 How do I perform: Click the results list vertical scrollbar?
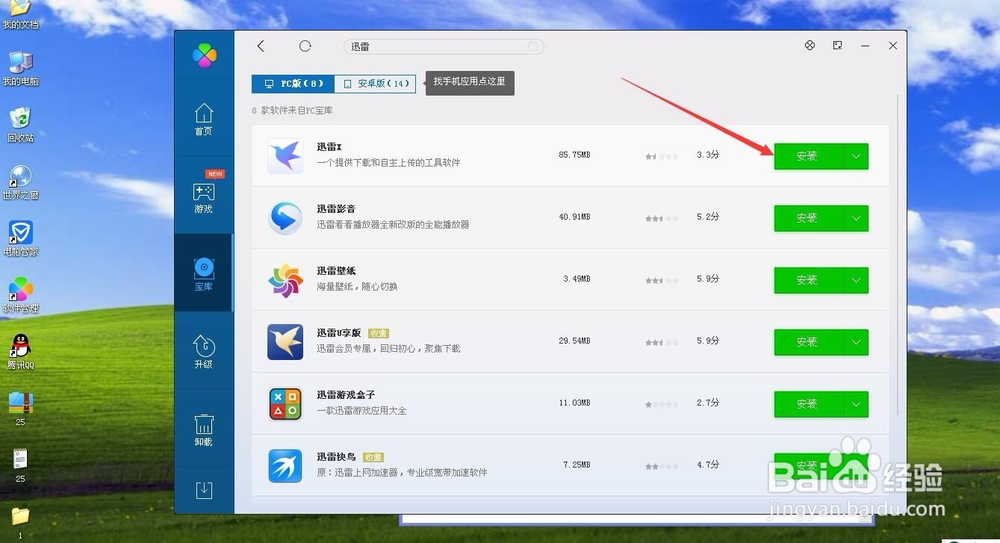coord(897,255)
